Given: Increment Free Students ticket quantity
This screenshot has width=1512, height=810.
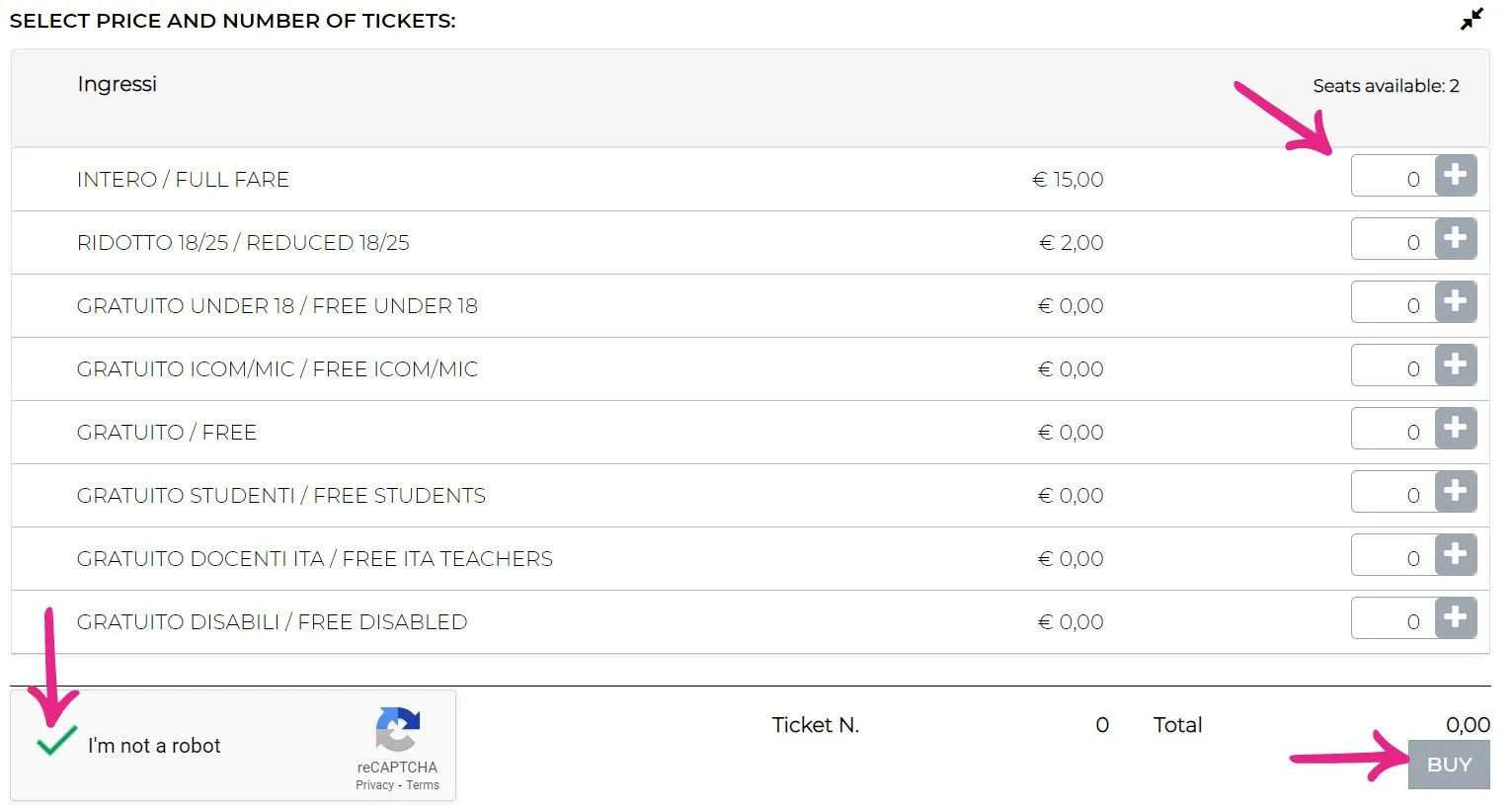Looking at the screenshot, I should (1455, 493).
